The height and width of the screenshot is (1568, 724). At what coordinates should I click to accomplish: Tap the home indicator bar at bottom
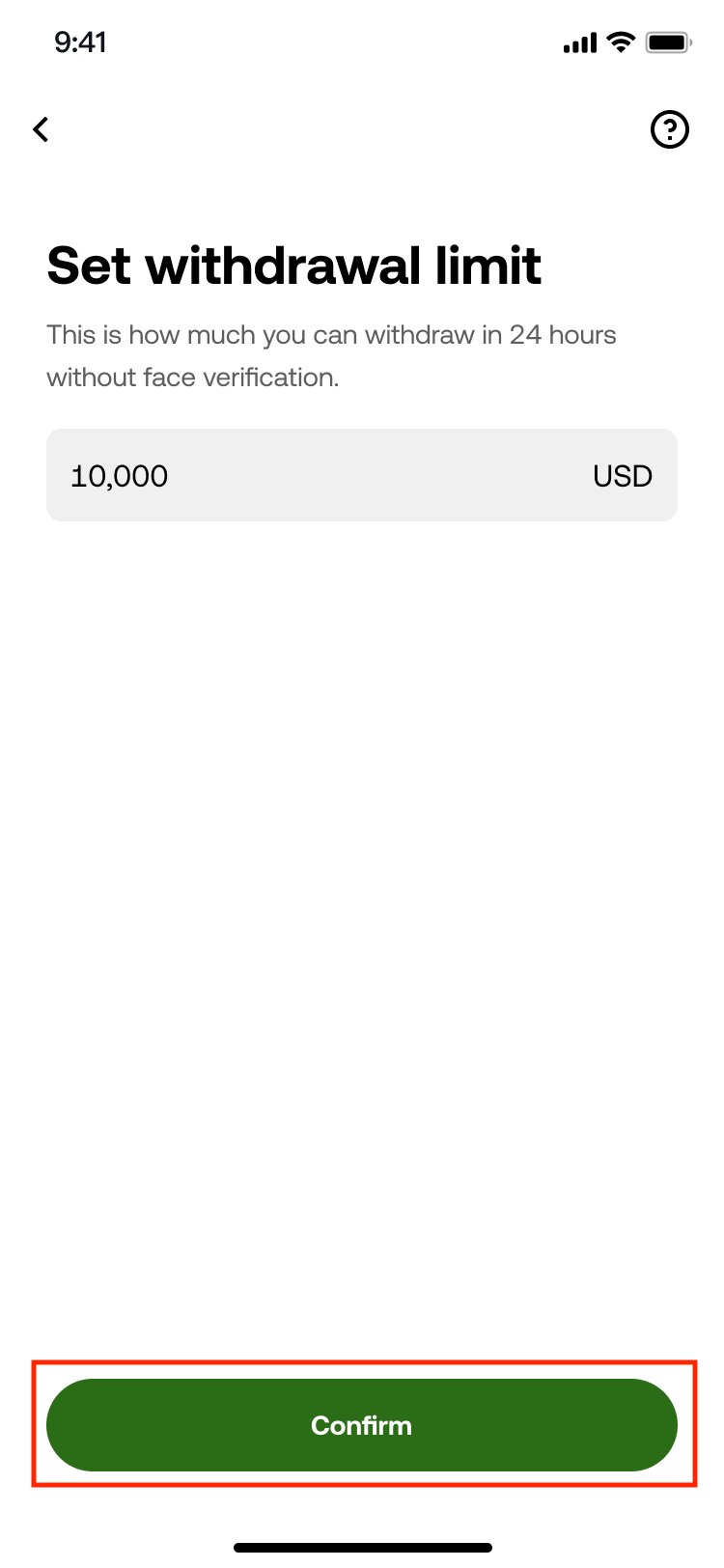click(362, 1548)
